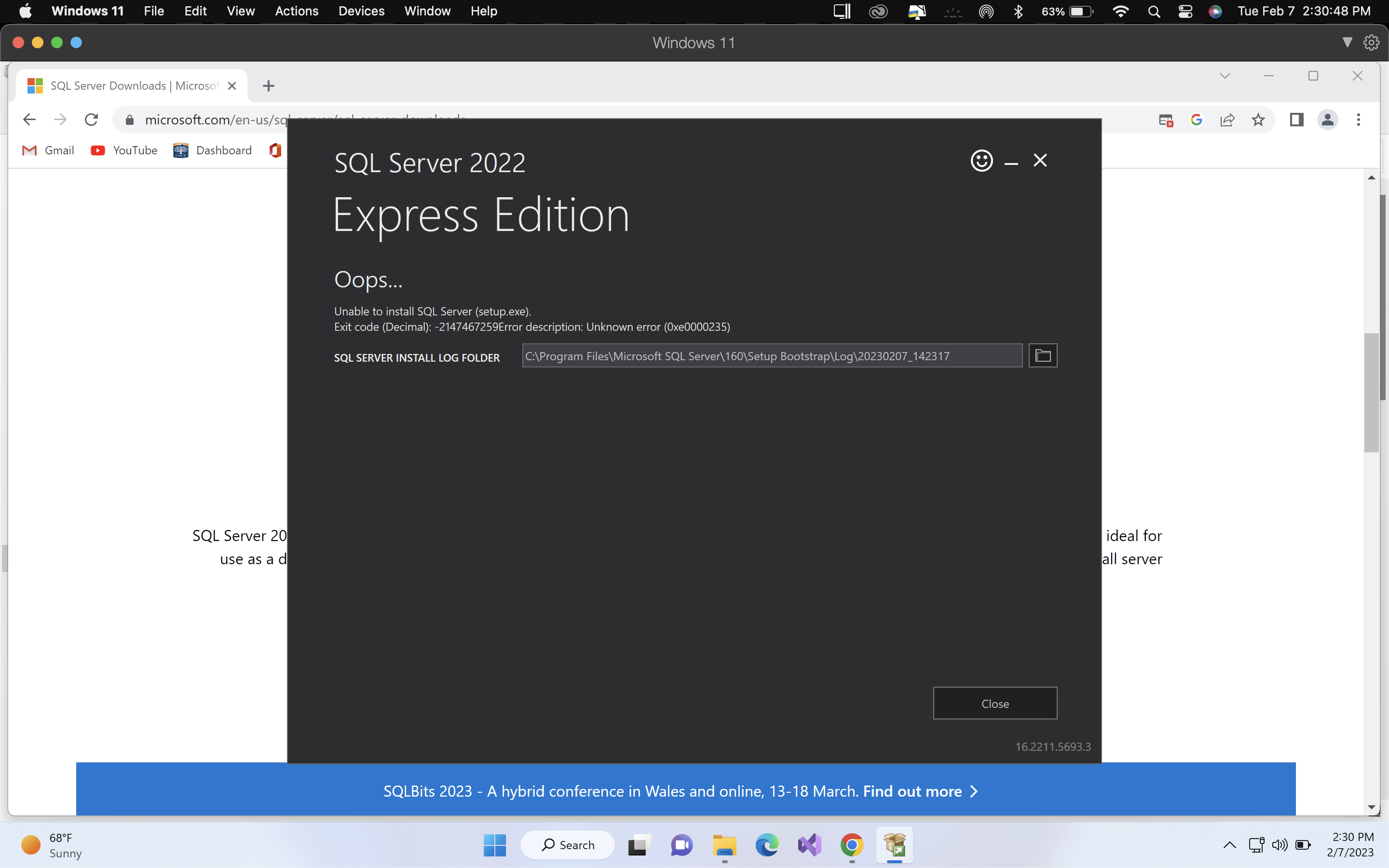Screen dimensions: 1389x868
Task: Expand Chrome tab search dropdown arrow
Action: point(1225,76)
